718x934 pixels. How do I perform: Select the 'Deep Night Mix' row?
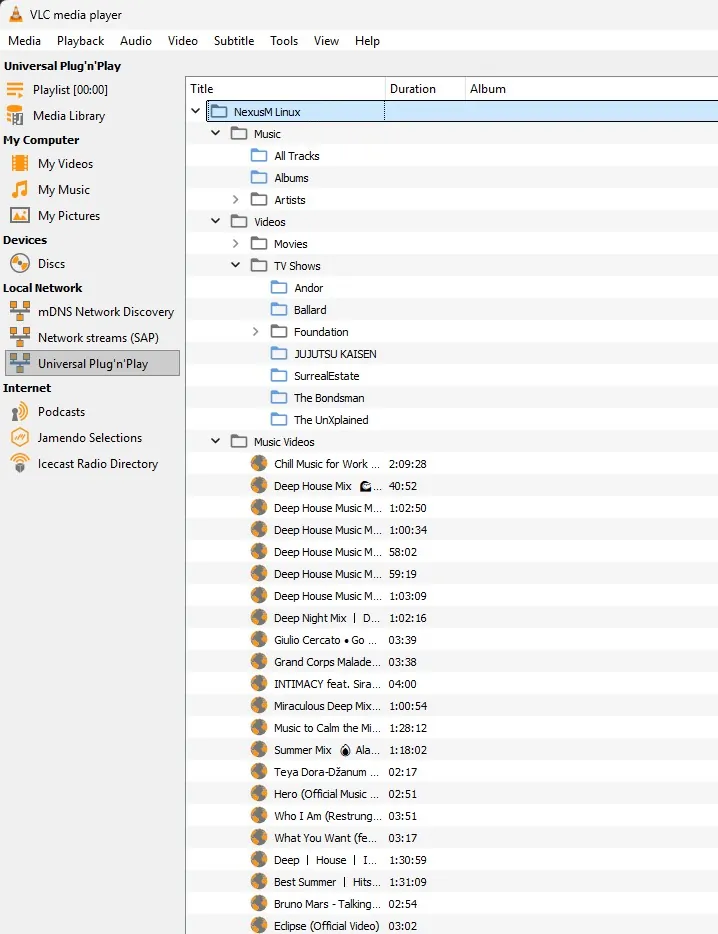[452, 618]
